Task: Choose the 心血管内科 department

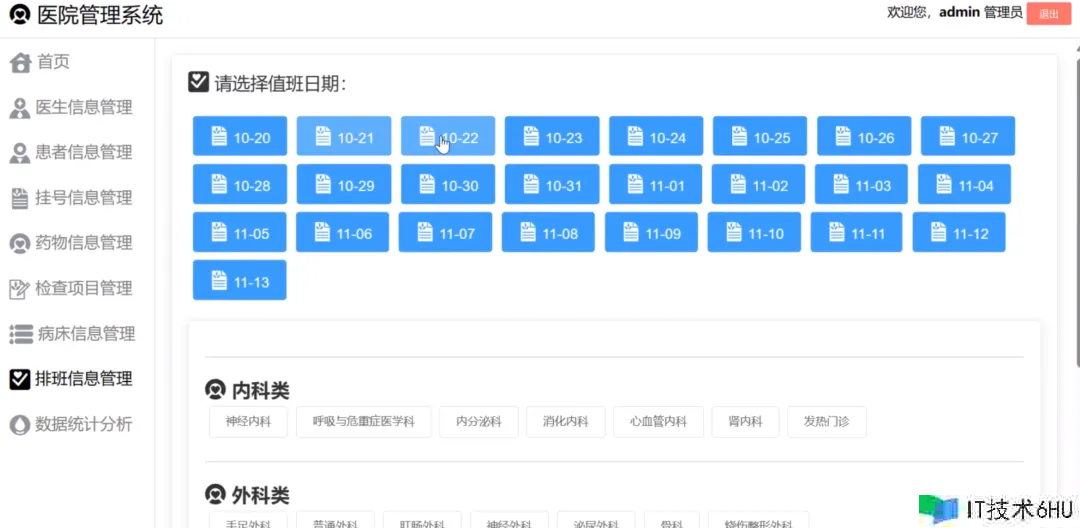Action: (658, 422)
